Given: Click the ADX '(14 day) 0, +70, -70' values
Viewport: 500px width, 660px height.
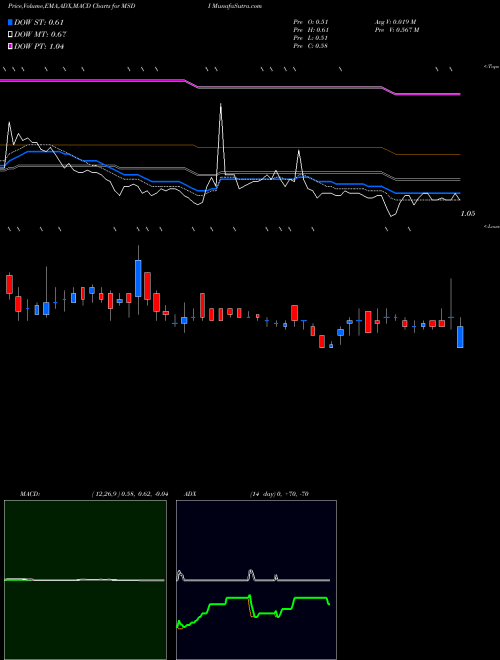Looking at the screenshot, I should [279, 494].
